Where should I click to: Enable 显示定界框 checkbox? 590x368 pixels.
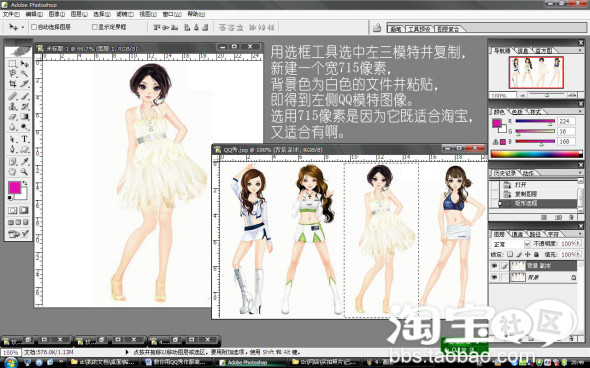[x=95, y=27]
